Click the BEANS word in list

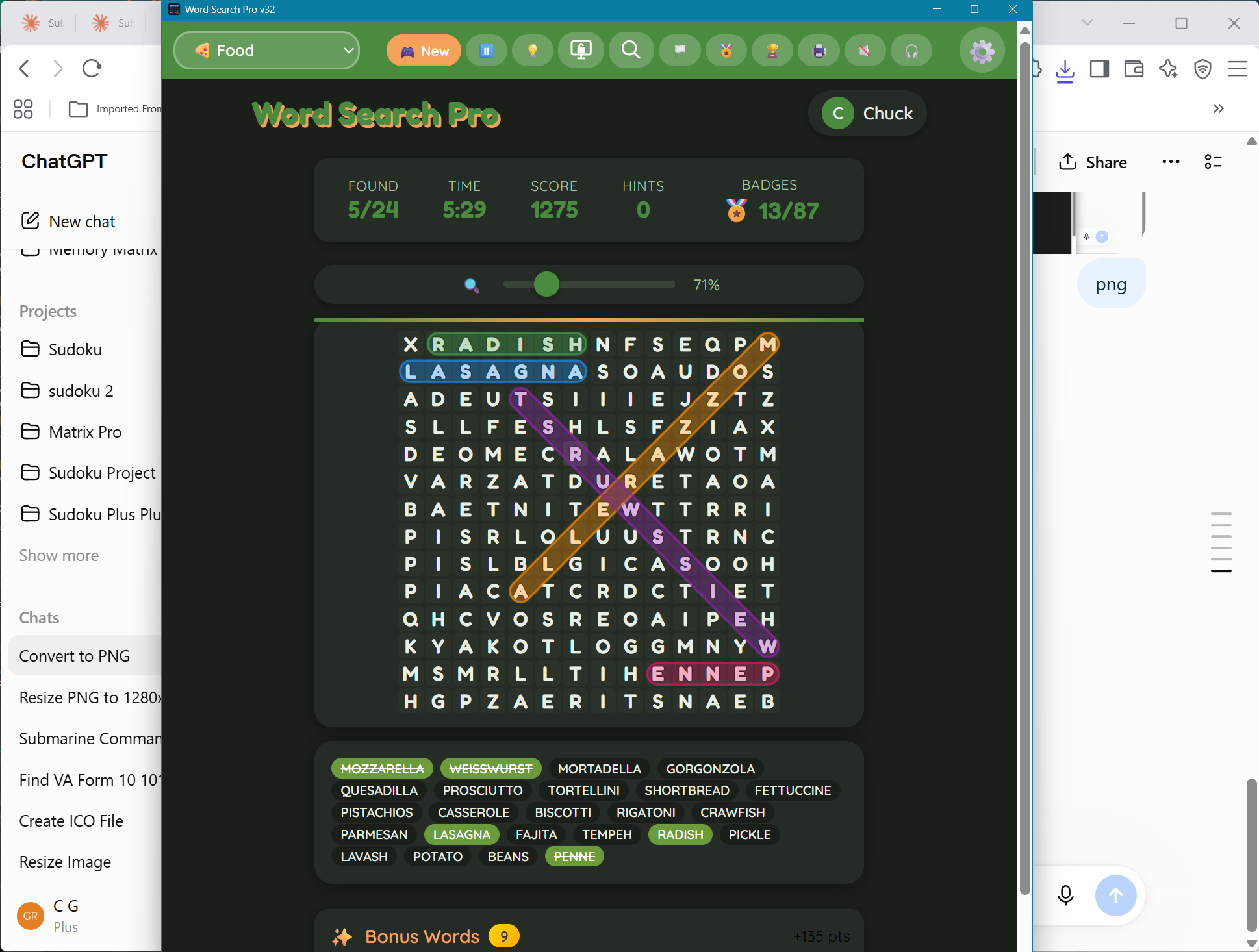click(508, 857)
